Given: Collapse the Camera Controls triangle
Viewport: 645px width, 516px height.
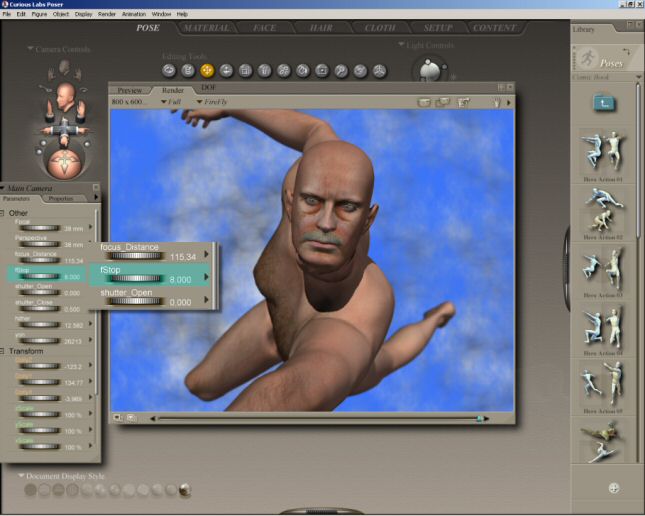Looking at the screenshot, I should pos(30,49).
